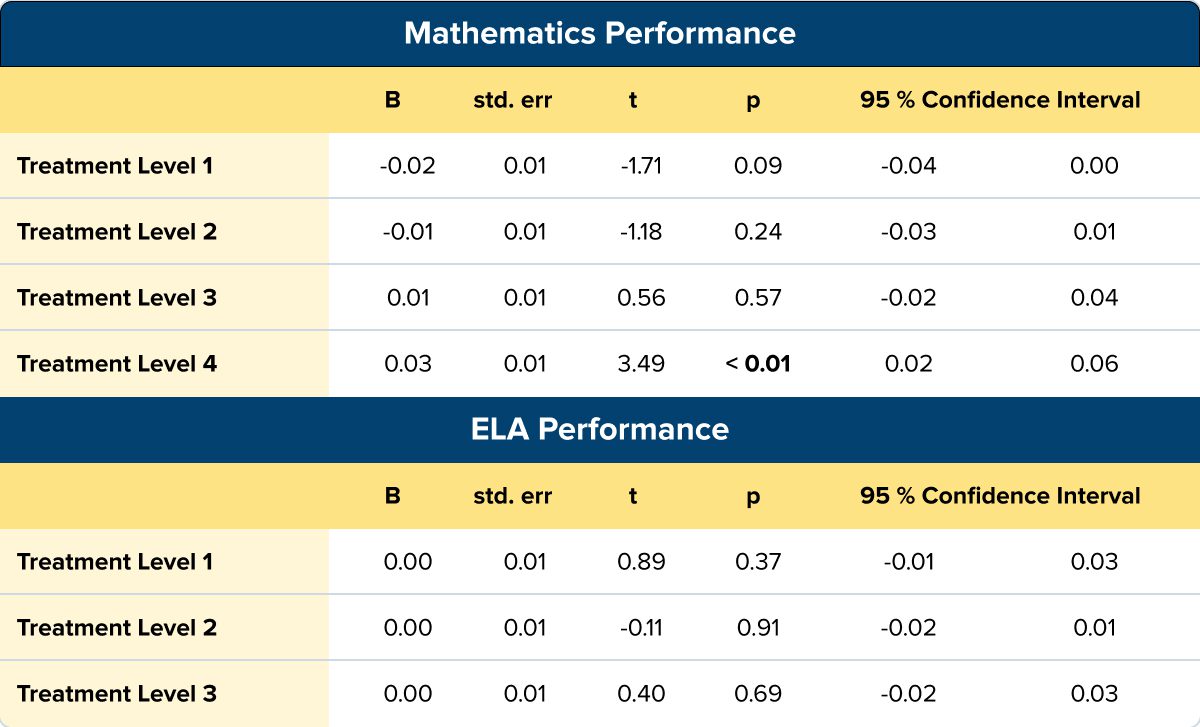1200x727 pixels.
Task: Click the t value 0.40 cell
Action: [642, 694]
